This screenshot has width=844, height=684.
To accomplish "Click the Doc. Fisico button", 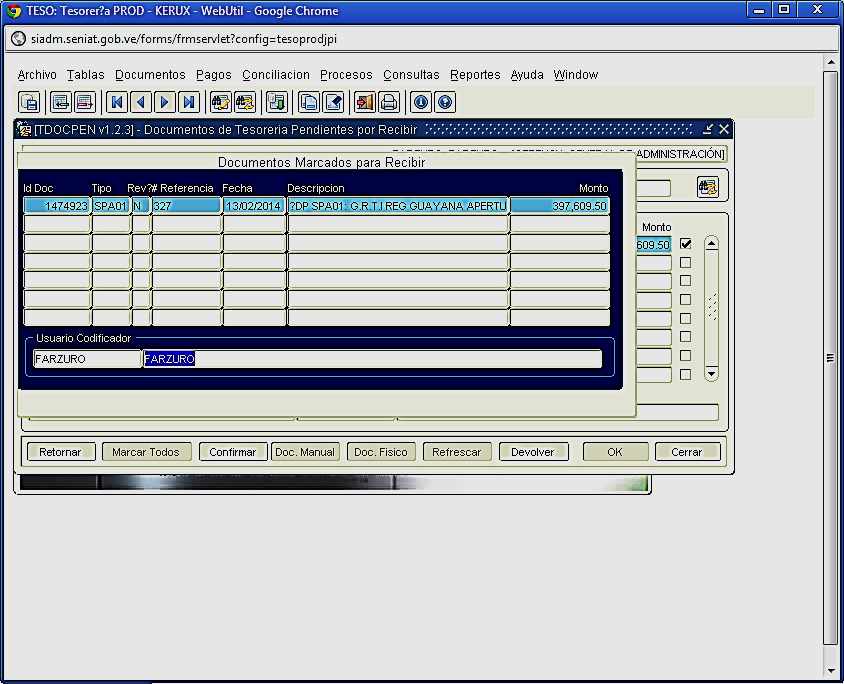I will click(381, 452).
